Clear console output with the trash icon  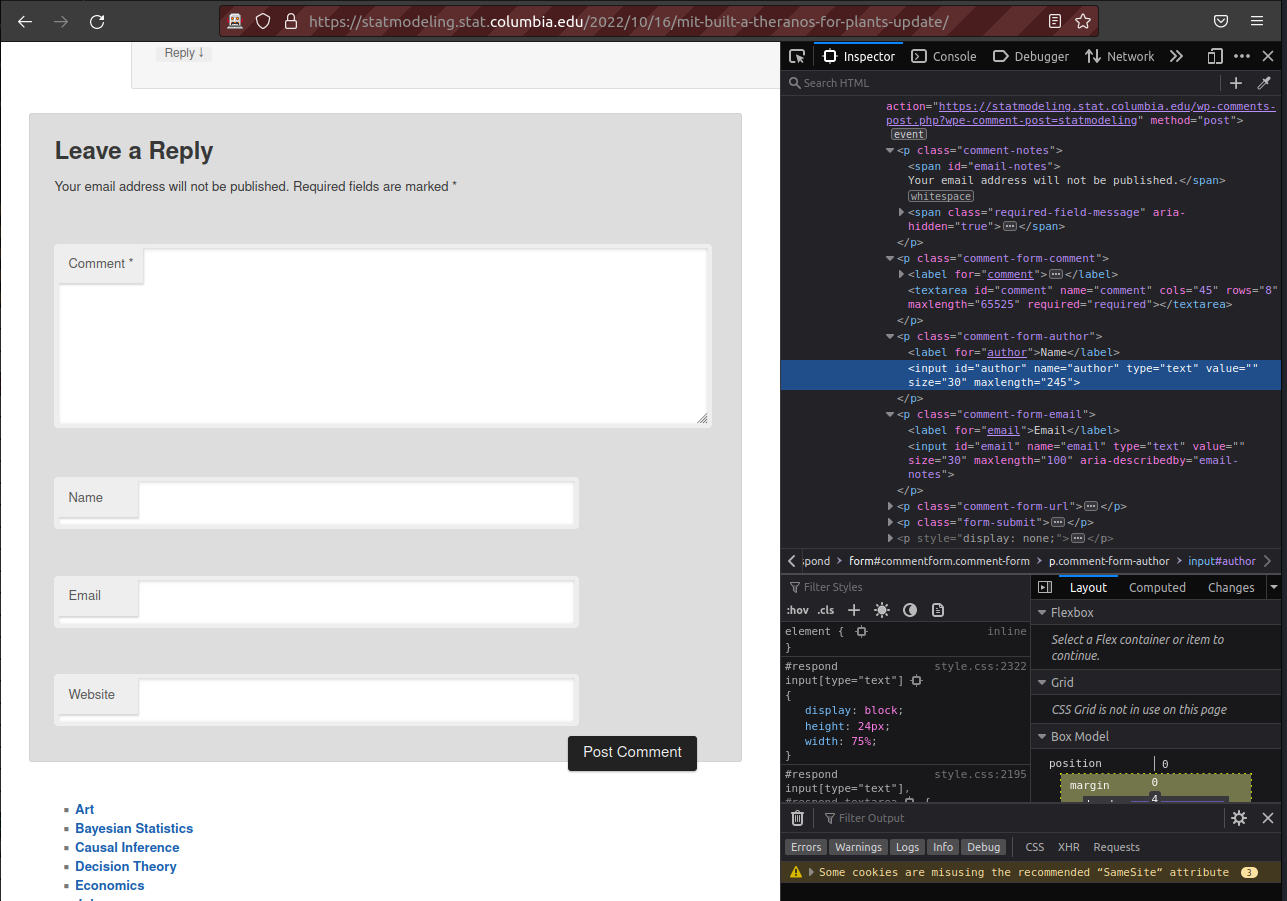[797, 818]
